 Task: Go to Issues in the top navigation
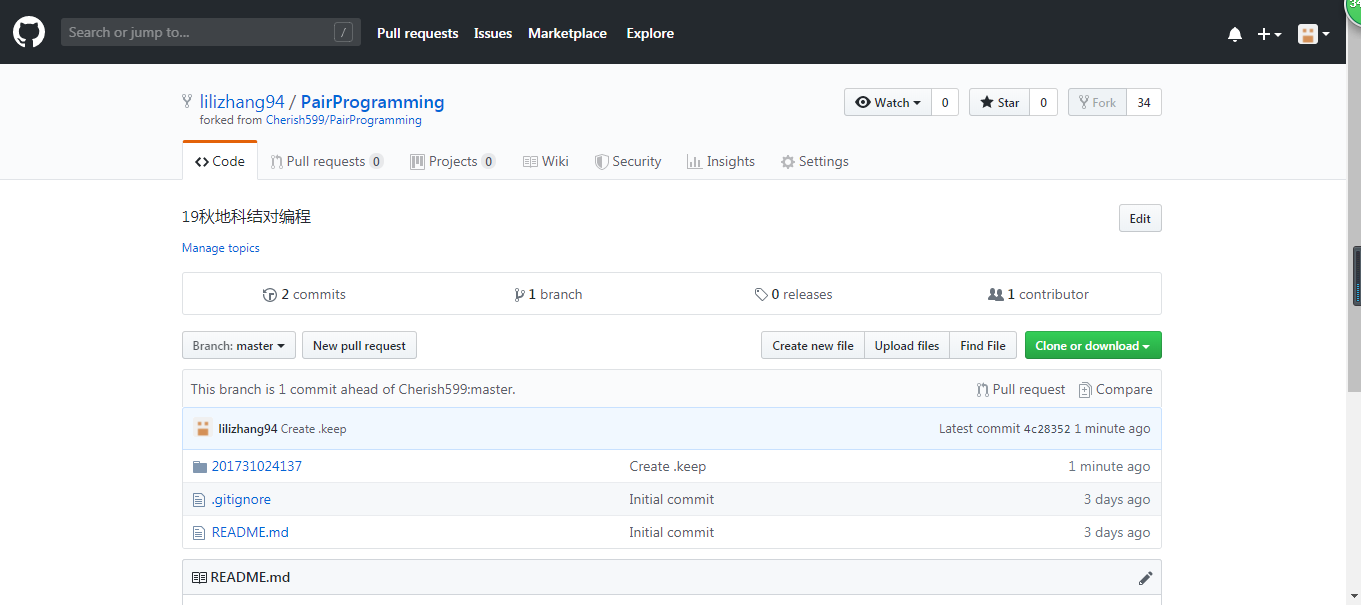493,33
